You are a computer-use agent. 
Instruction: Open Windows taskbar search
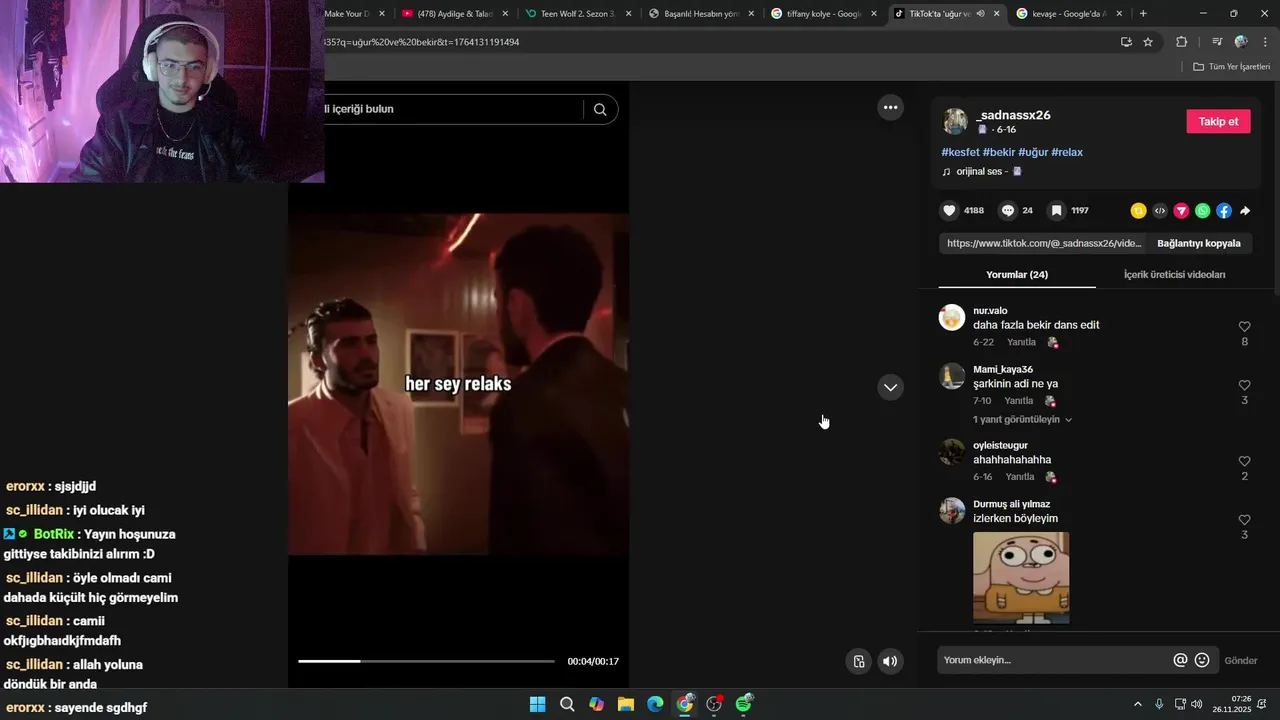567,704
